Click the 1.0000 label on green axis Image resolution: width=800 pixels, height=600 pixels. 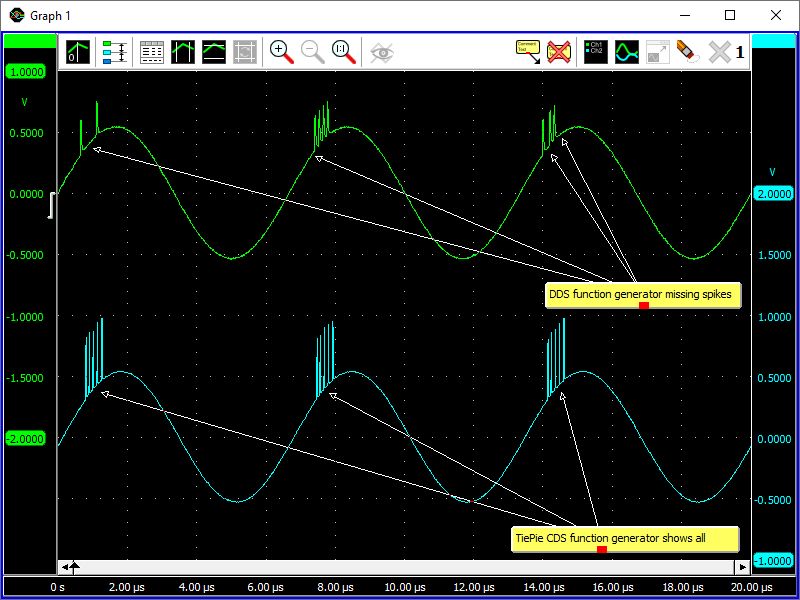[25, 72]
